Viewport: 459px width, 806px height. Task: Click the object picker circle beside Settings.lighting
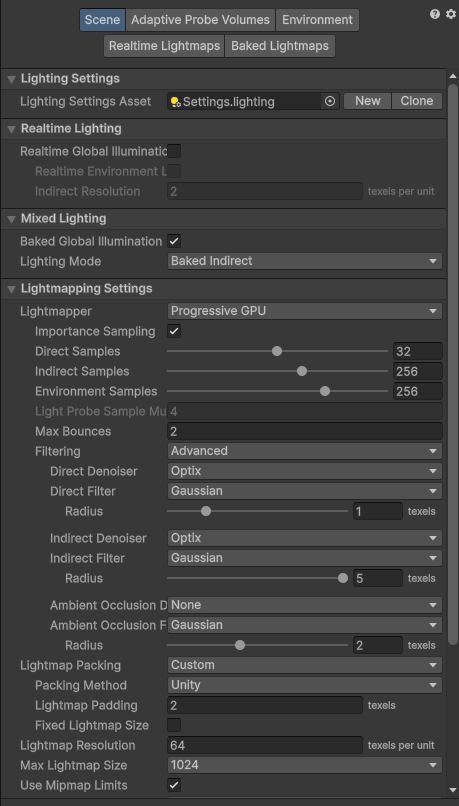point(330,101)
